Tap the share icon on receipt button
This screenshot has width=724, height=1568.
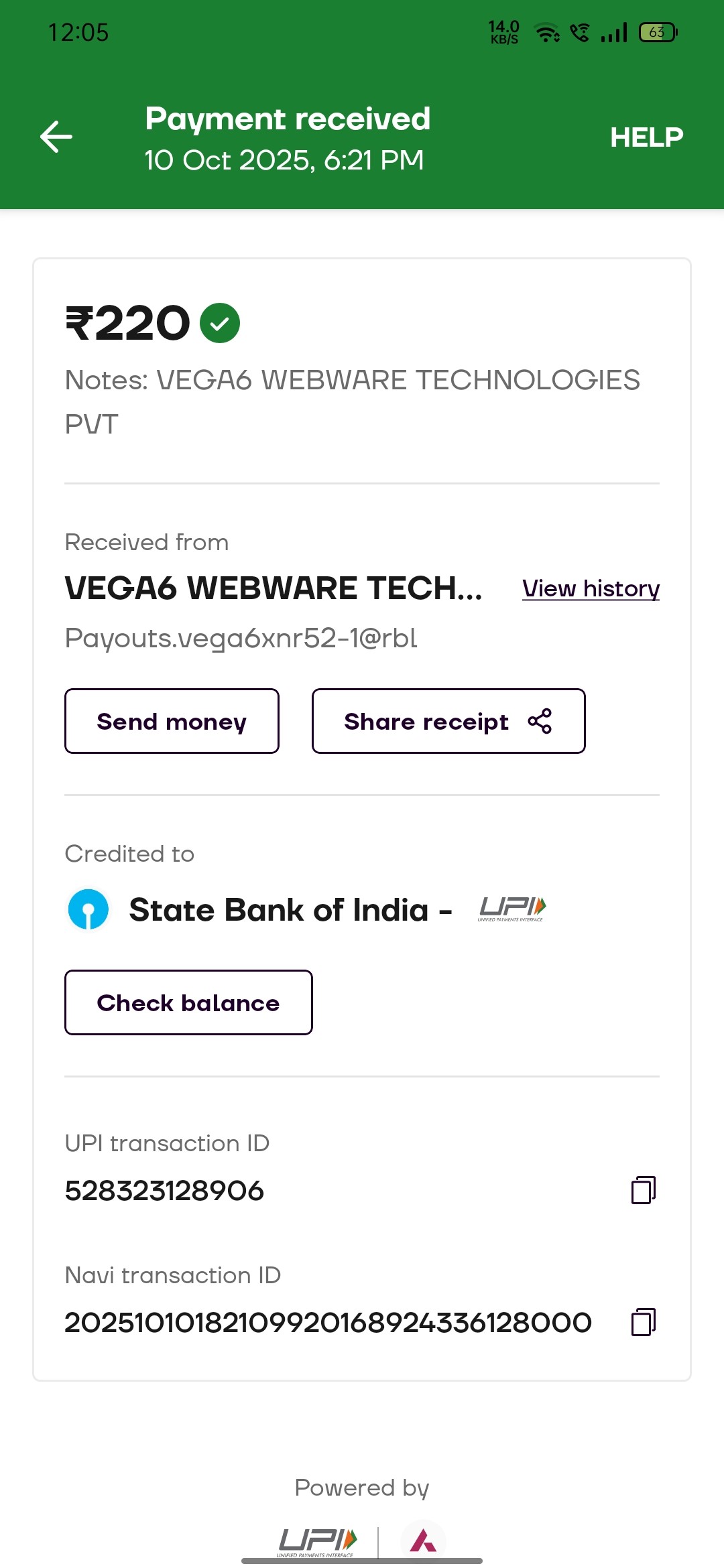[x=540, y=721]
